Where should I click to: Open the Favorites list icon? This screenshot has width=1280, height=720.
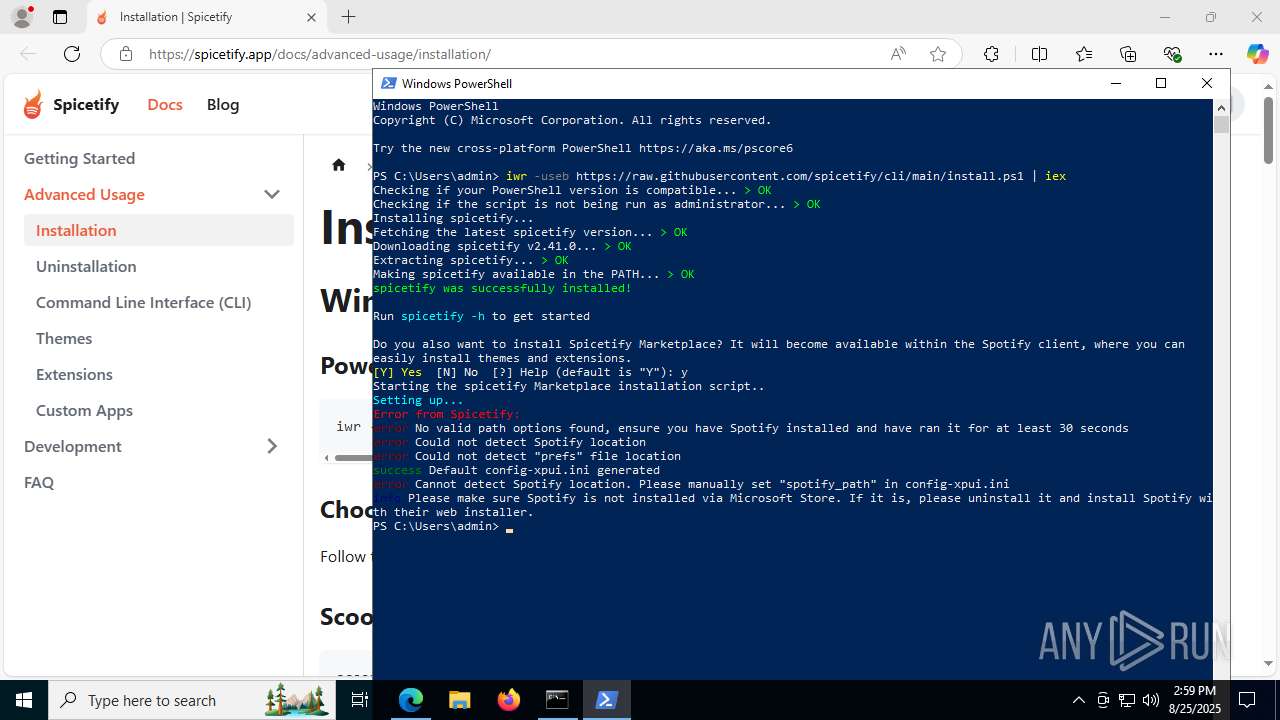(1084, 54)
